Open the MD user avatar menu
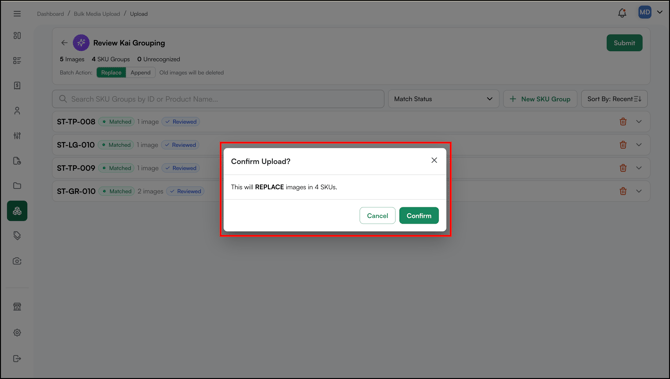The width and height of the screenshot is (670, 379). click(x=644, y=12)
